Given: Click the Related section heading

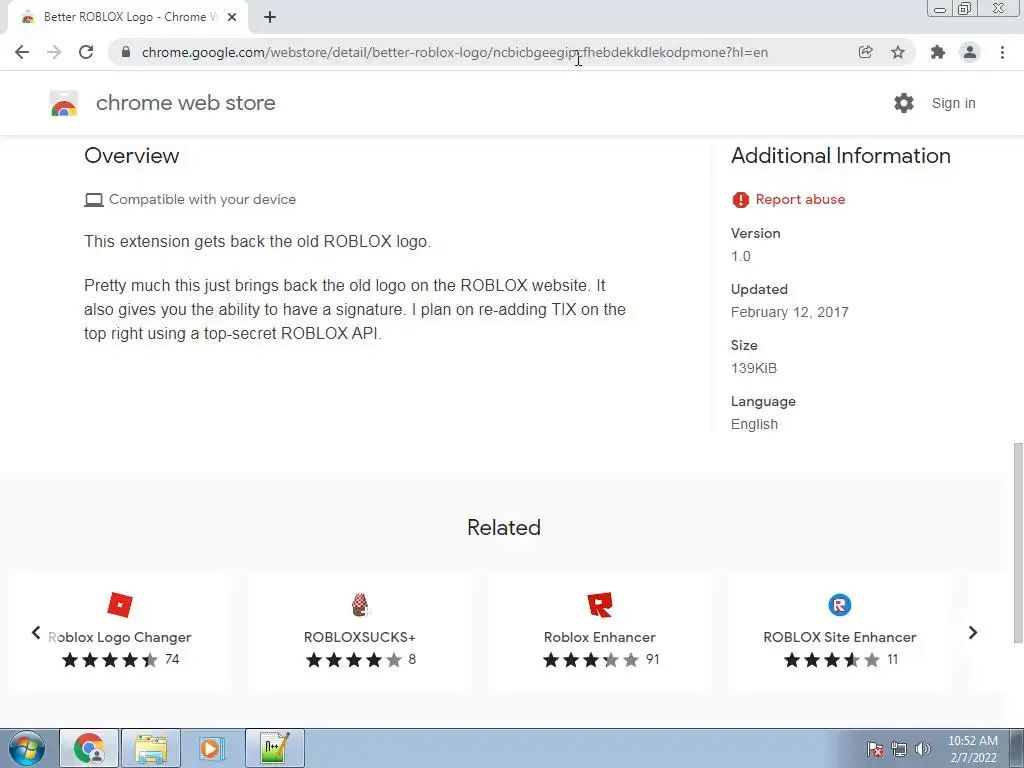Looking at the screenshot, I should pos(504,527).
